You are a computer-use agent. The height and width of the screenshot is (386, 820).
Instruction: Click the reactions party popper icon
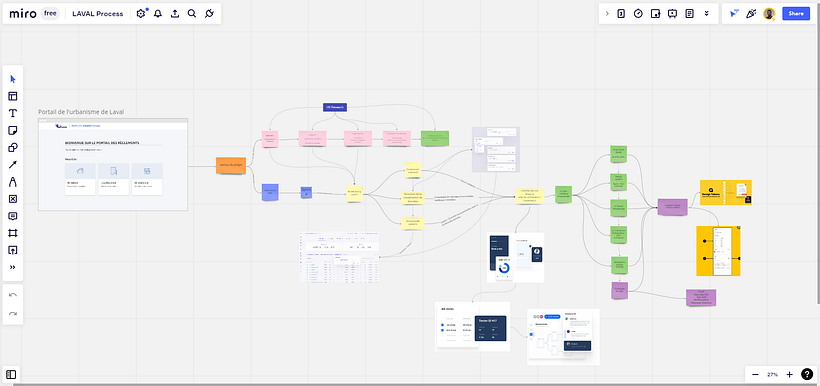click(751, 14)
